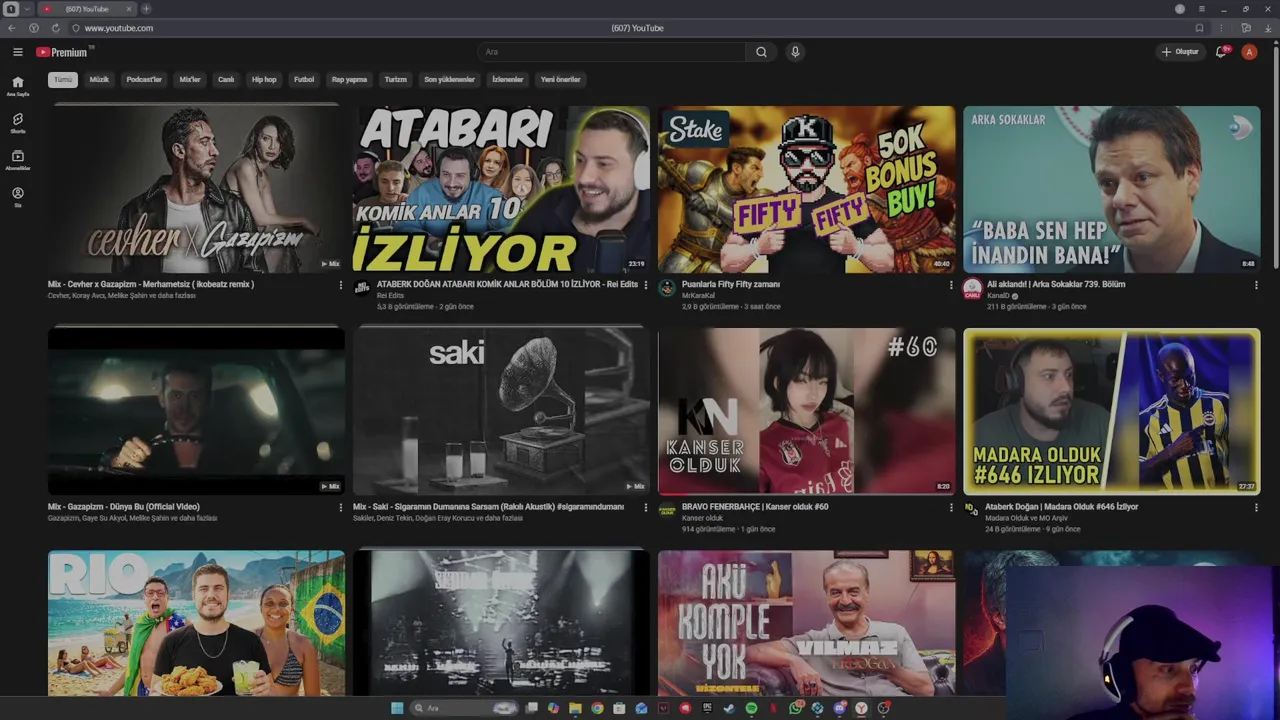Click the www.youtube.com address bar

click(119, 28)
